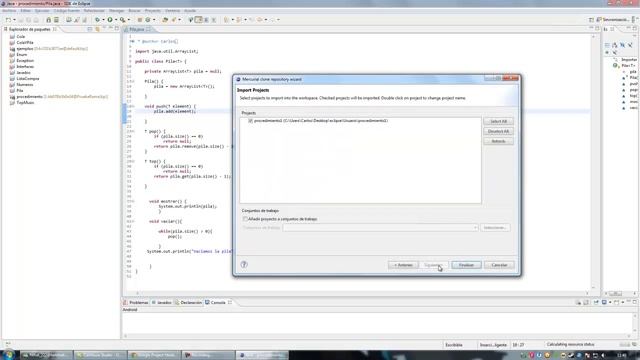Collapse the Pila() constructor fold marker

[132, 81]
